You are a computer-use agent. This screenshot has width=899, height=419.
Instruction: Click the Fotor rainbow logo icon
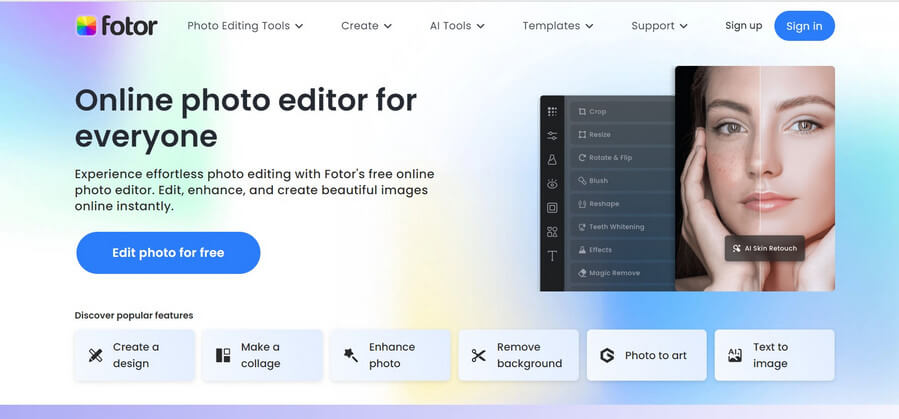point(87,26)
